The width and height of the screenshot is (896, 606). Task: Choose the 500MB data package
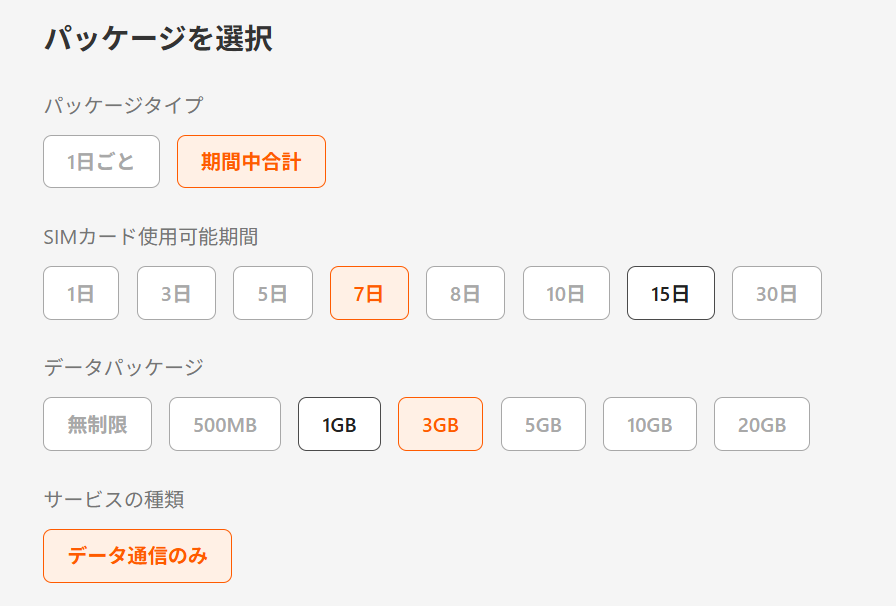[225, 424]
